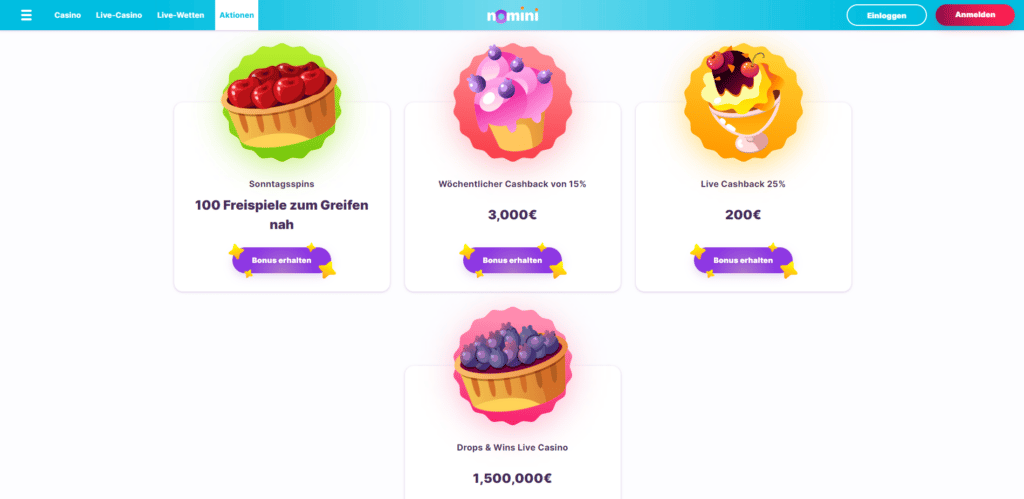This screenshot has width=1024, height=499.
Task: Click the pink cupcake cashback icon
Action: click(513, 102)
